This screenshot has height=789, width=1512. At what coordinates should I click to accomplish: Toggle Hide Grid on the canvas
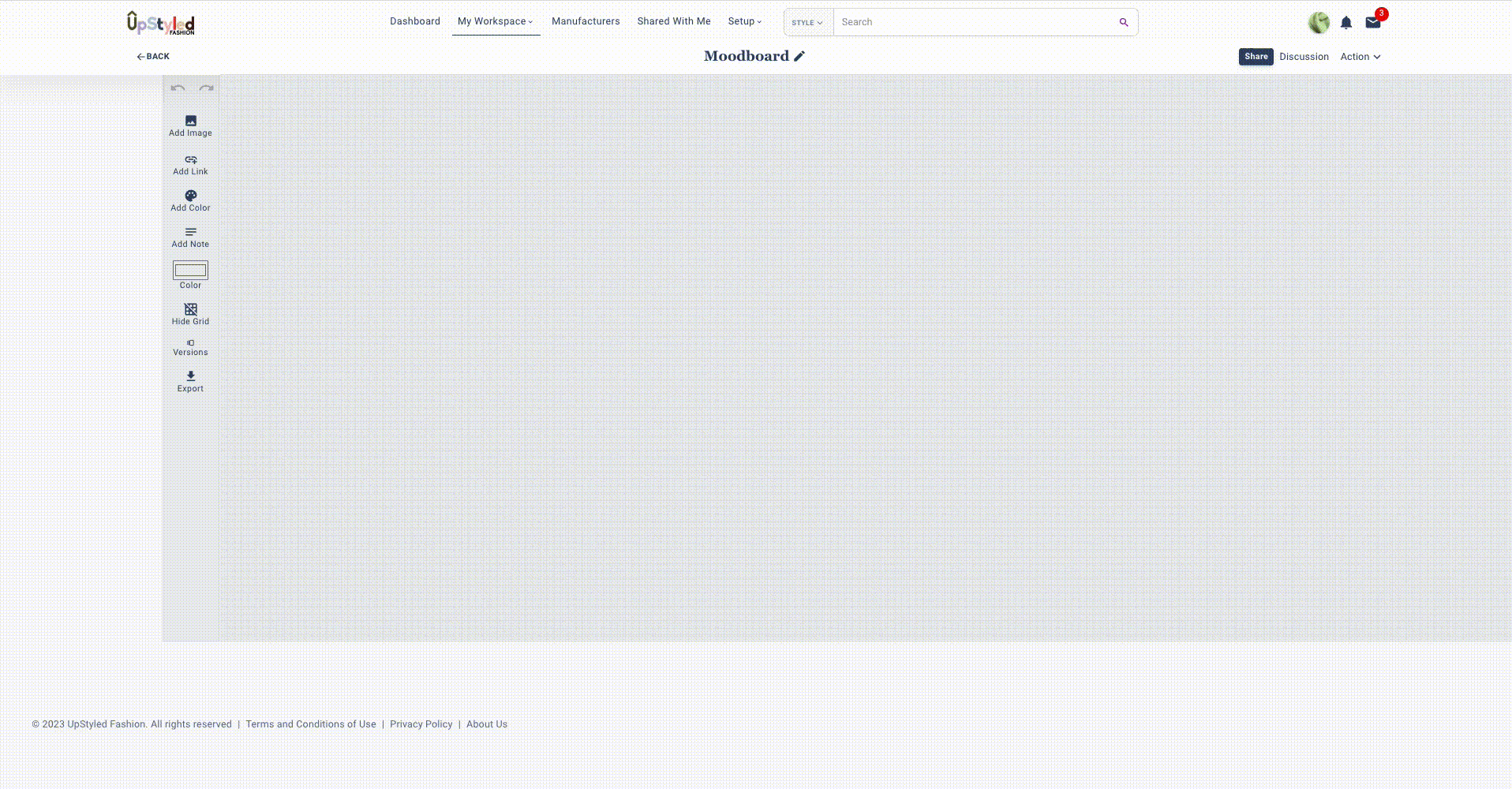point(190,314)
